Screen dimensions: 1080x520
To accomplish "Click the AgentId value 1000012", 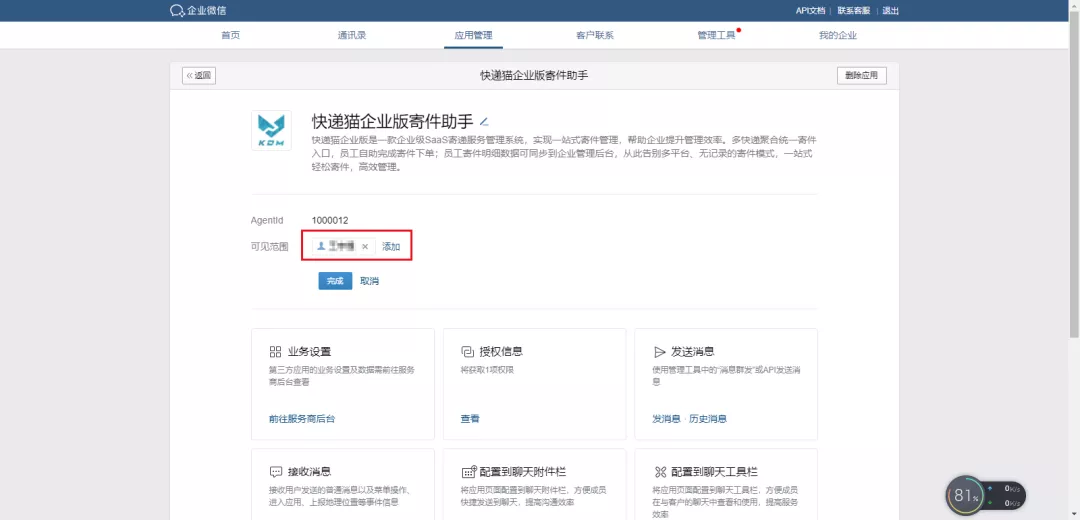I will pyautogui.click(x=330, y=220).
